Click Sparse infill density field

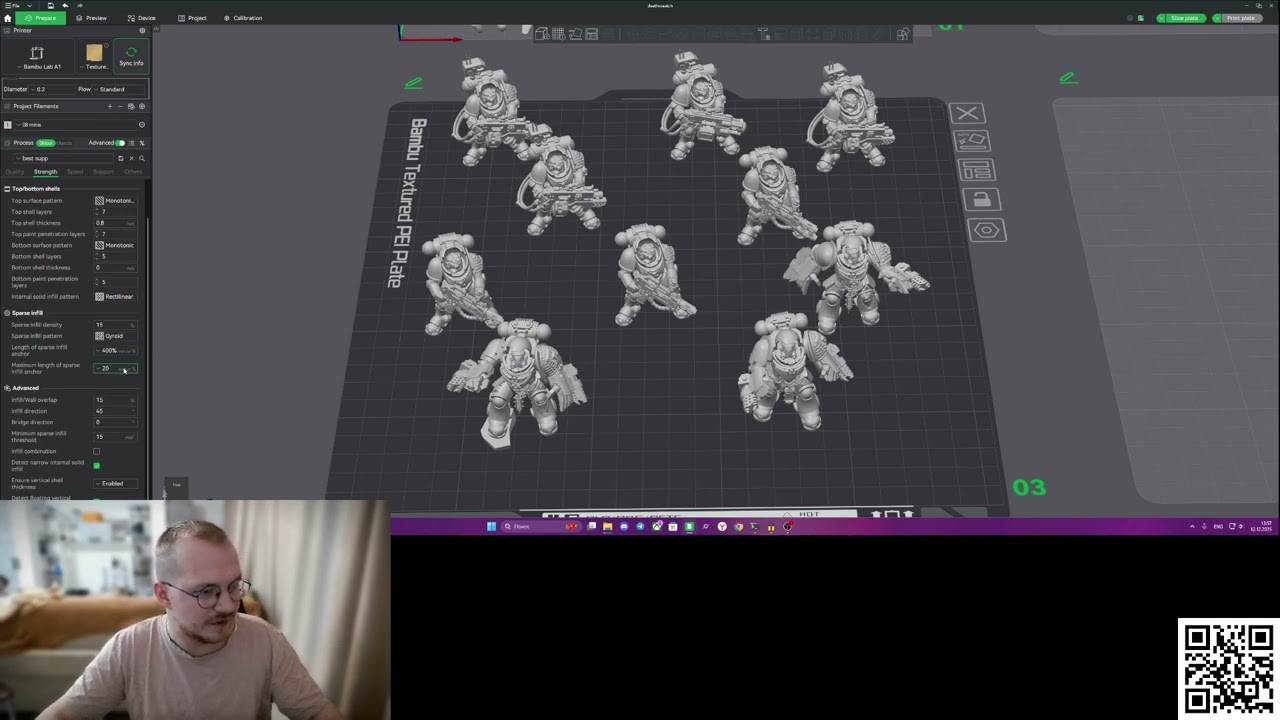(115, 325)
